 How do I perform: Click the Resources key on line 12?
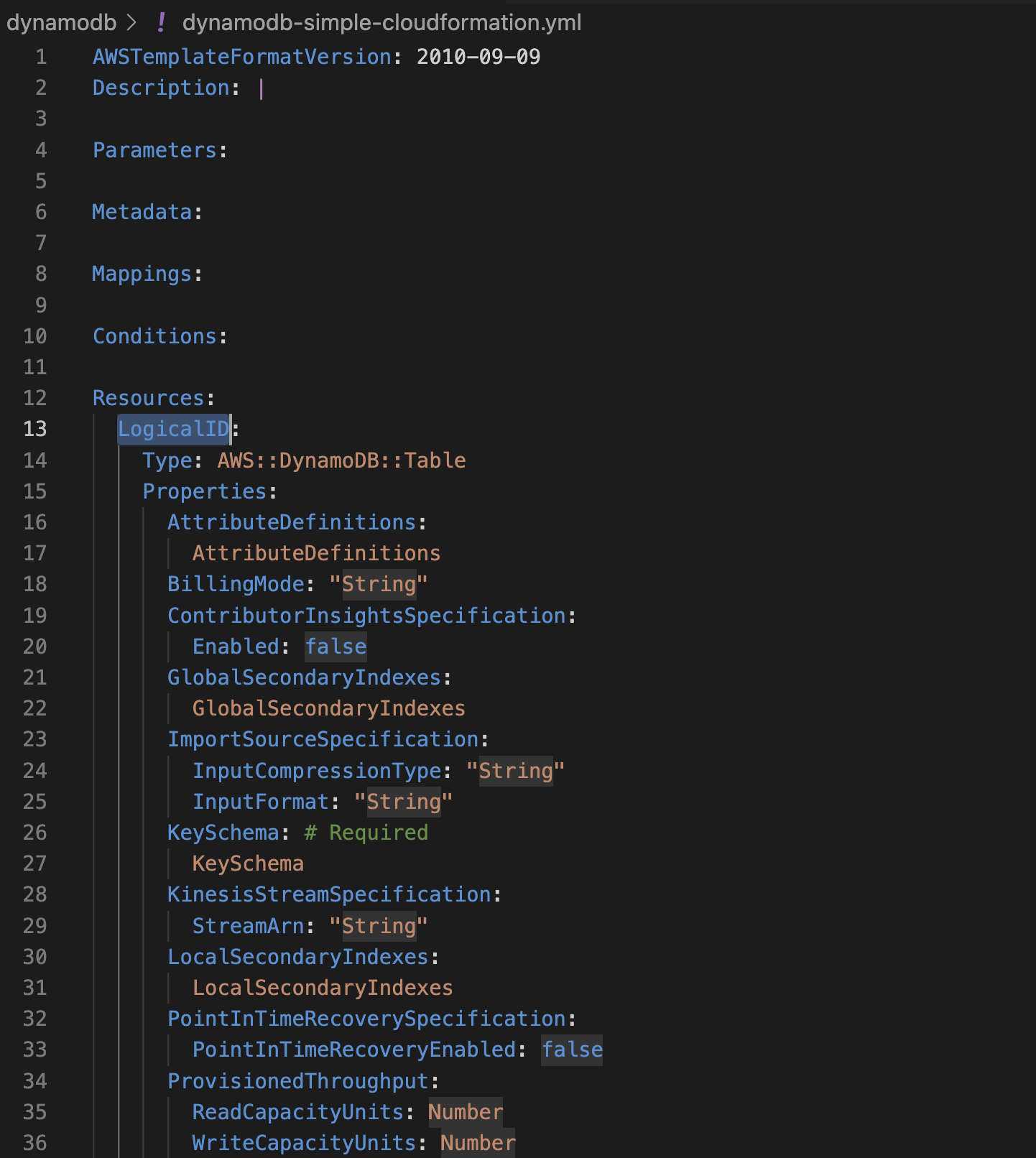pos(149,398)
